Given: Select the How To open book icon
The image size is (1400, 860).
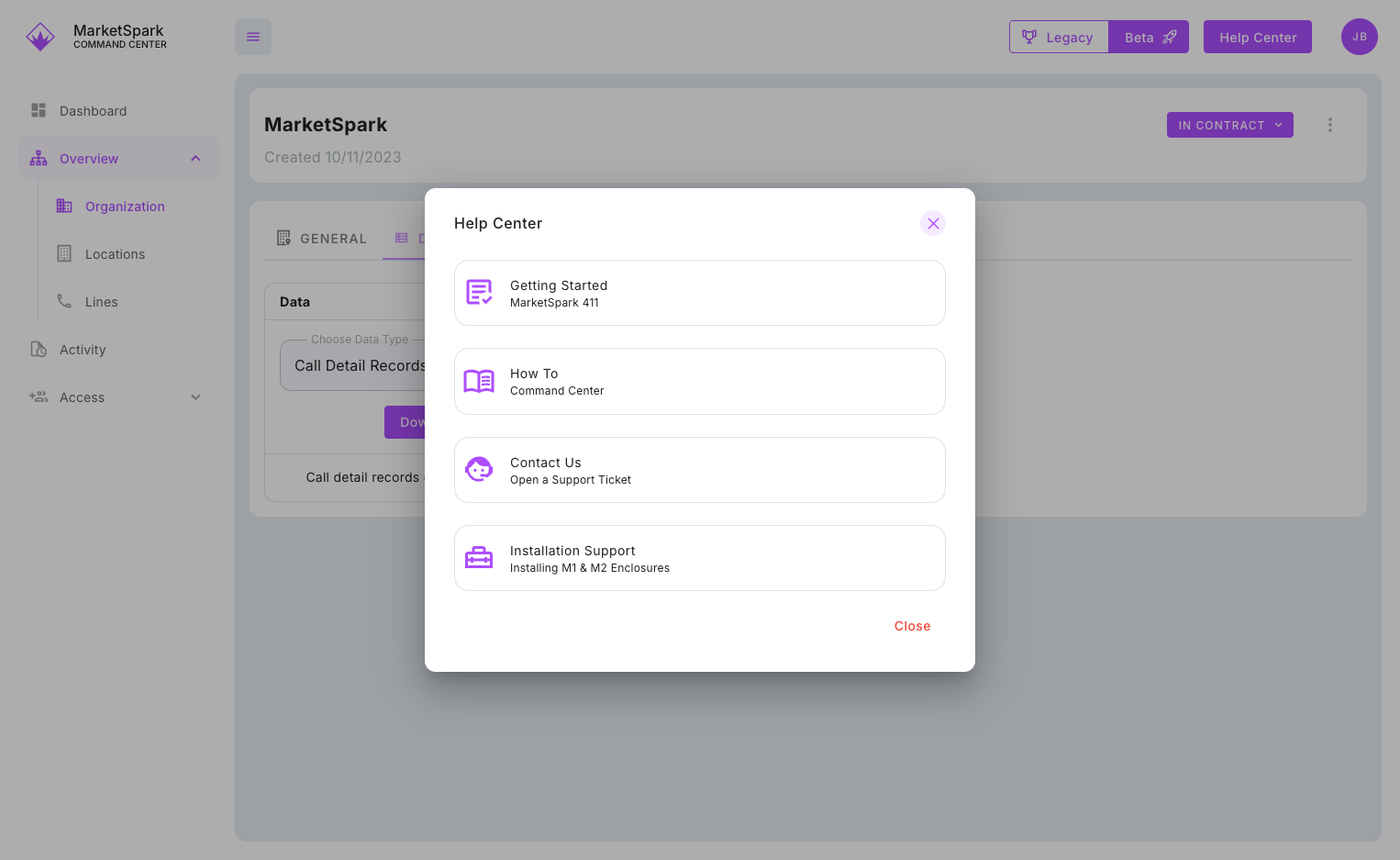Looking at the screenshot, I should click(479, 381).
